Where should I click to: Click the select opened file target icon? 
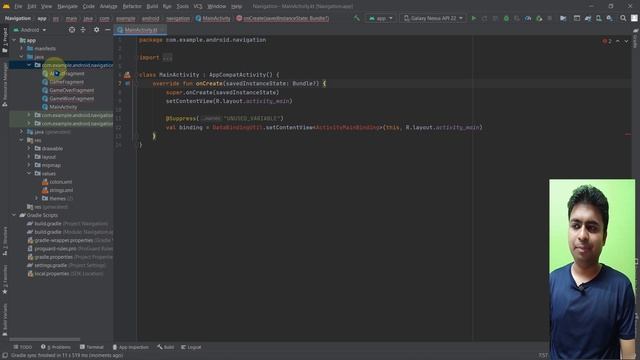(72, 30)
